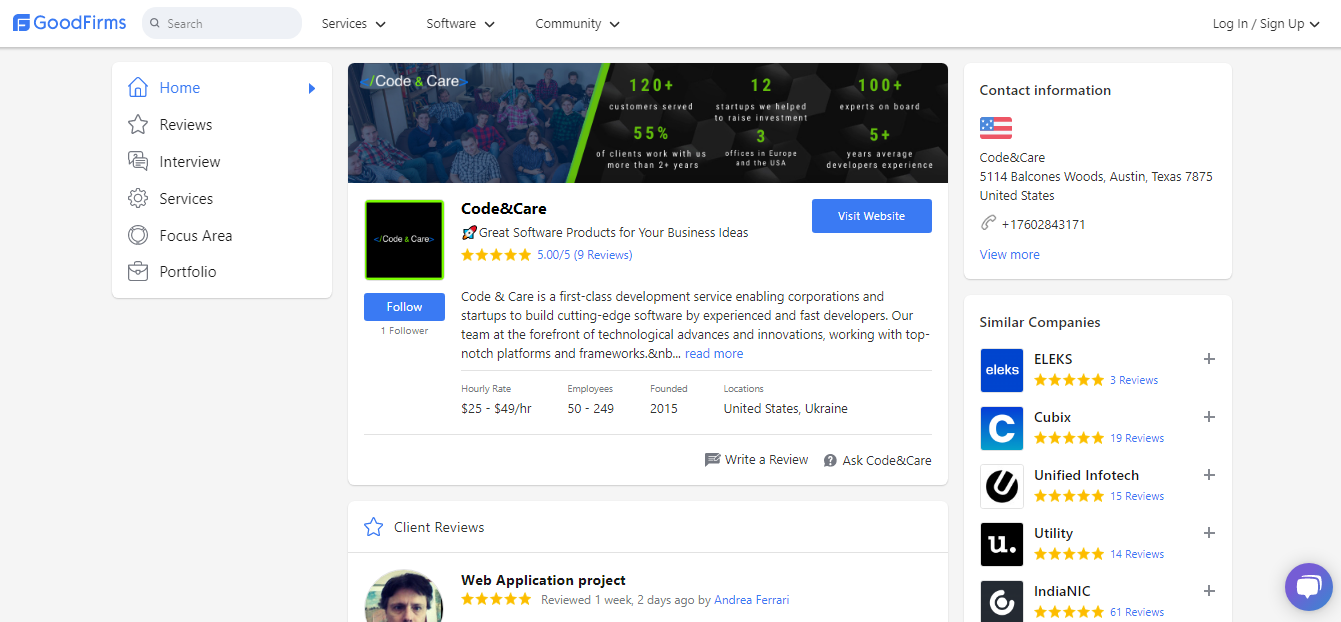Click the Services gear icon in sidebar

click(138, 198)
